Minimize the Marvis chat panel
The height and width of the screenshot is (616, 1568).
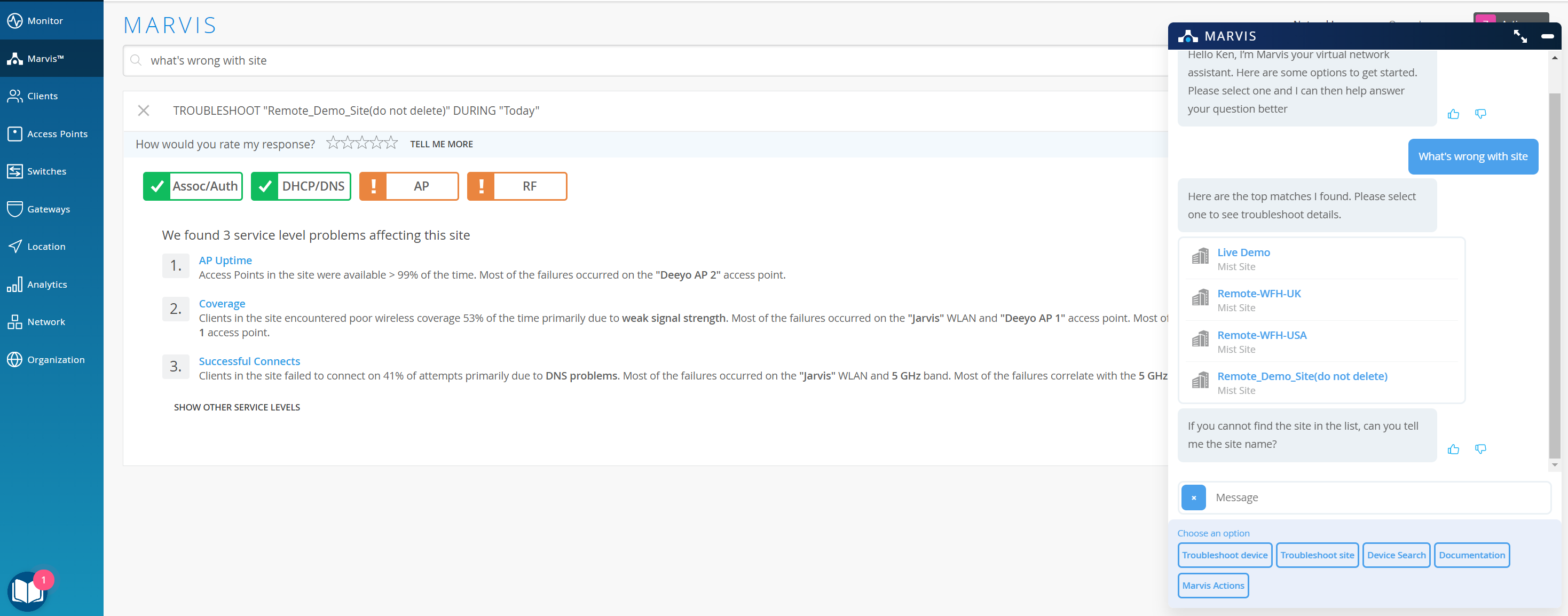pyautogui.click(x=1547, y=36)
